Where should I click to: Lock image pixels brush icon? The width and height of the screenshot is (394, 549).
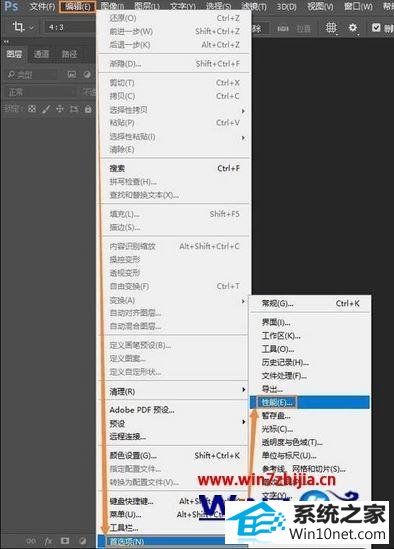pos(46,109)
